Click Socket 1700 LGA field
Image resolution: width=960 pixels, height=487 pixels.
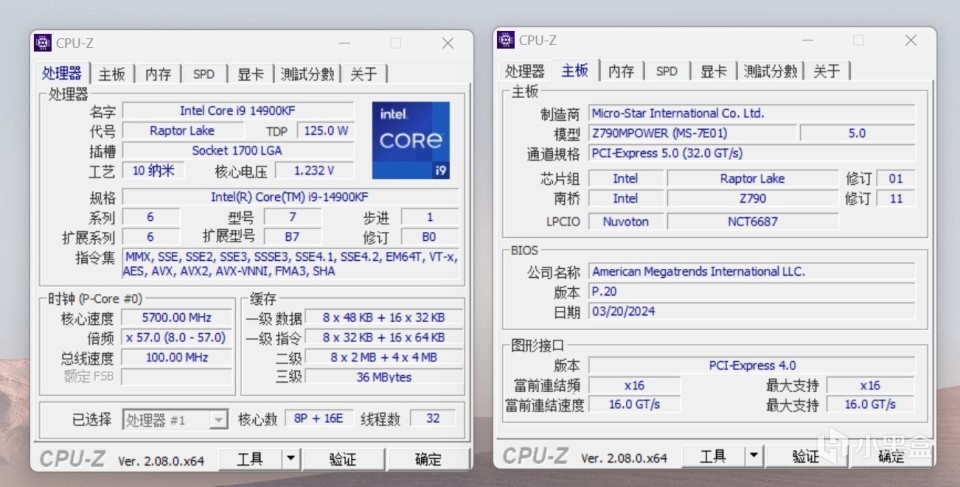238,151
